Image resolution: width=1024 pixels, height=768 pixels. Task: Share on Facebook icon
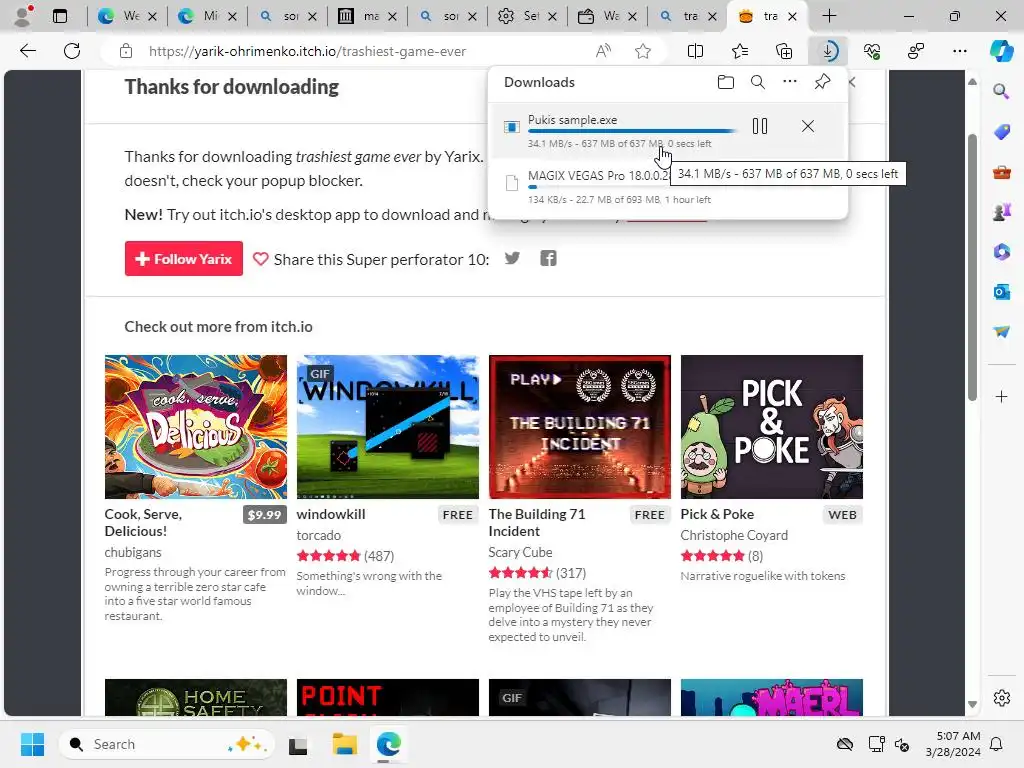pos(549,259)
